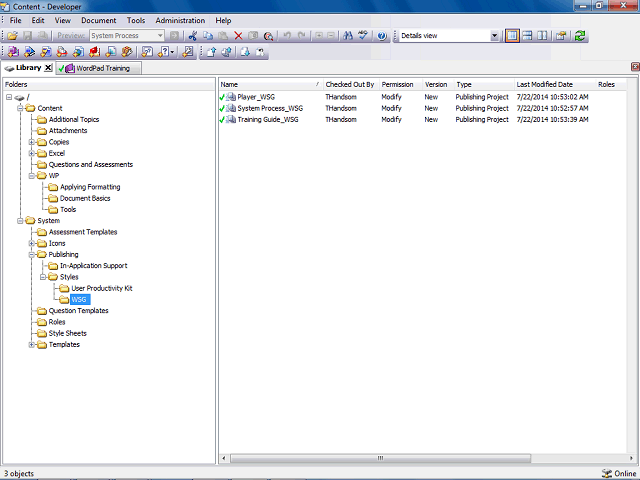Check in document via up arrow icon
The width and height of the screenshot is (640, 480).
click(211, 52)
